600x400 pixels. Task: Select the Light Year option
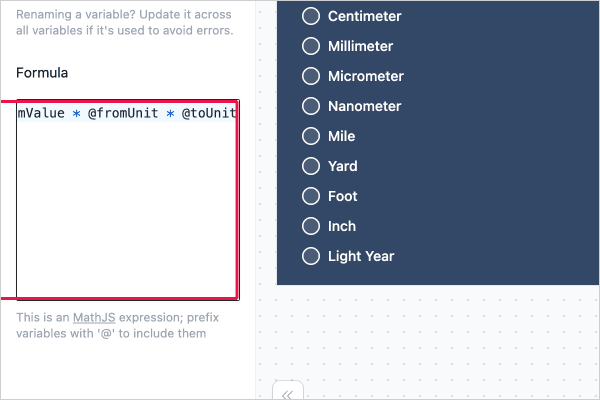[x=311, y=256]
